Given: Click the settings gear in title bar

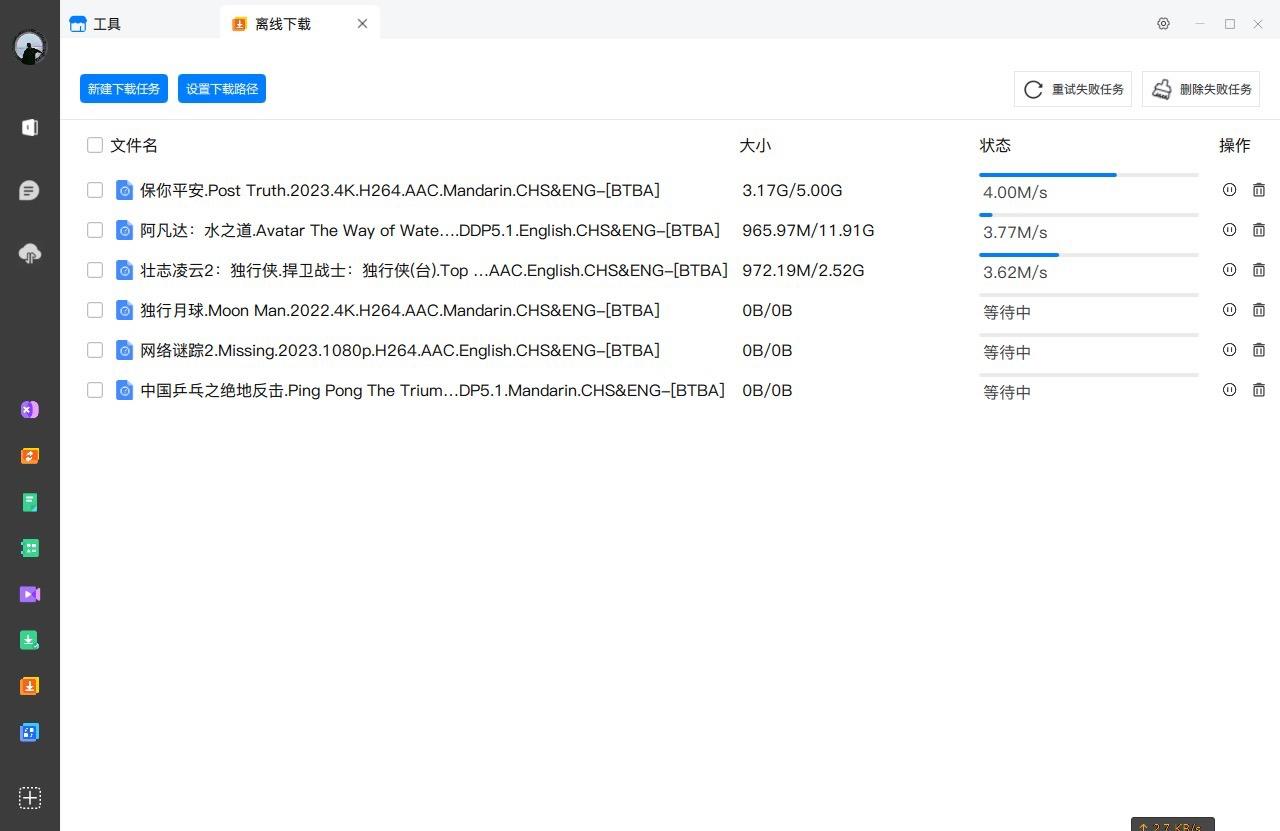Looking at the screenshot, I should pyautogui.click(x=1163, y=24).
